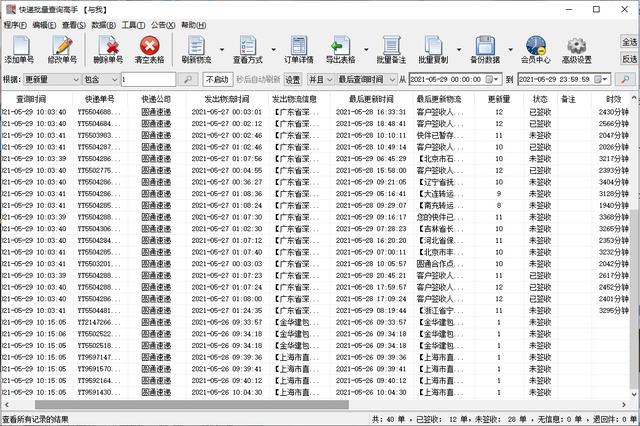
Task: Click the 导出表格 export icon
Action: pos(340,49)
